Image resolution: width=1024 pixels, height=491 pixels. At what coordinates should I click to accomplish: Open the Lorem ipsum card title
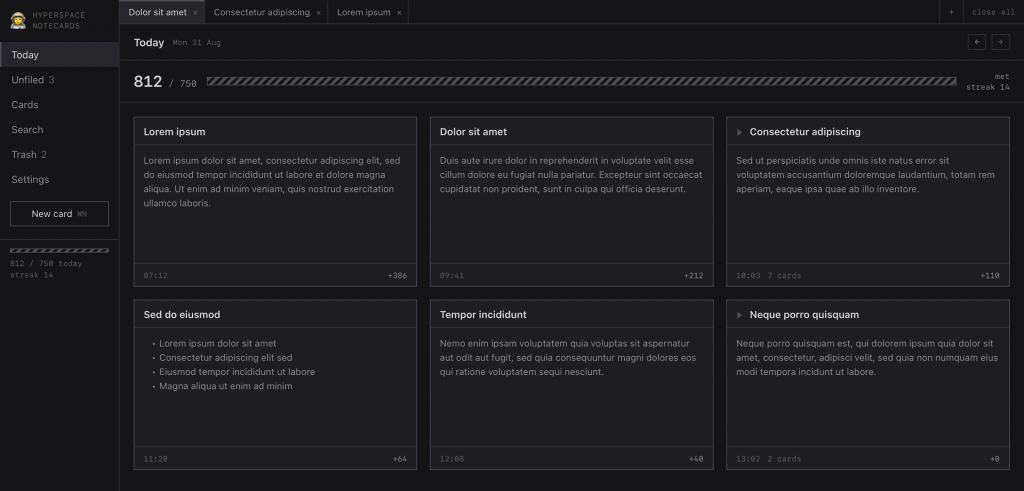(x=174, y=132)
